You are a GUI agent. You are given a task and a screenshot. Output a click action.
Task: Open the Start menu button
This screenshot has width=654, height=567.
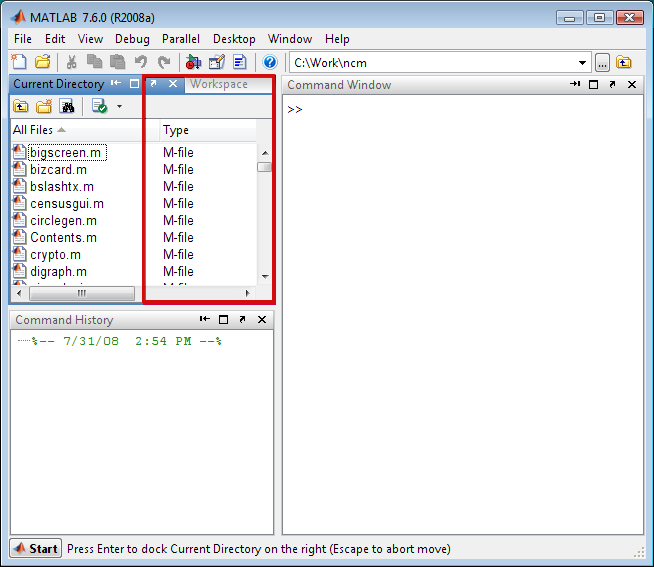pyautogui.click(x=36, y=549)
